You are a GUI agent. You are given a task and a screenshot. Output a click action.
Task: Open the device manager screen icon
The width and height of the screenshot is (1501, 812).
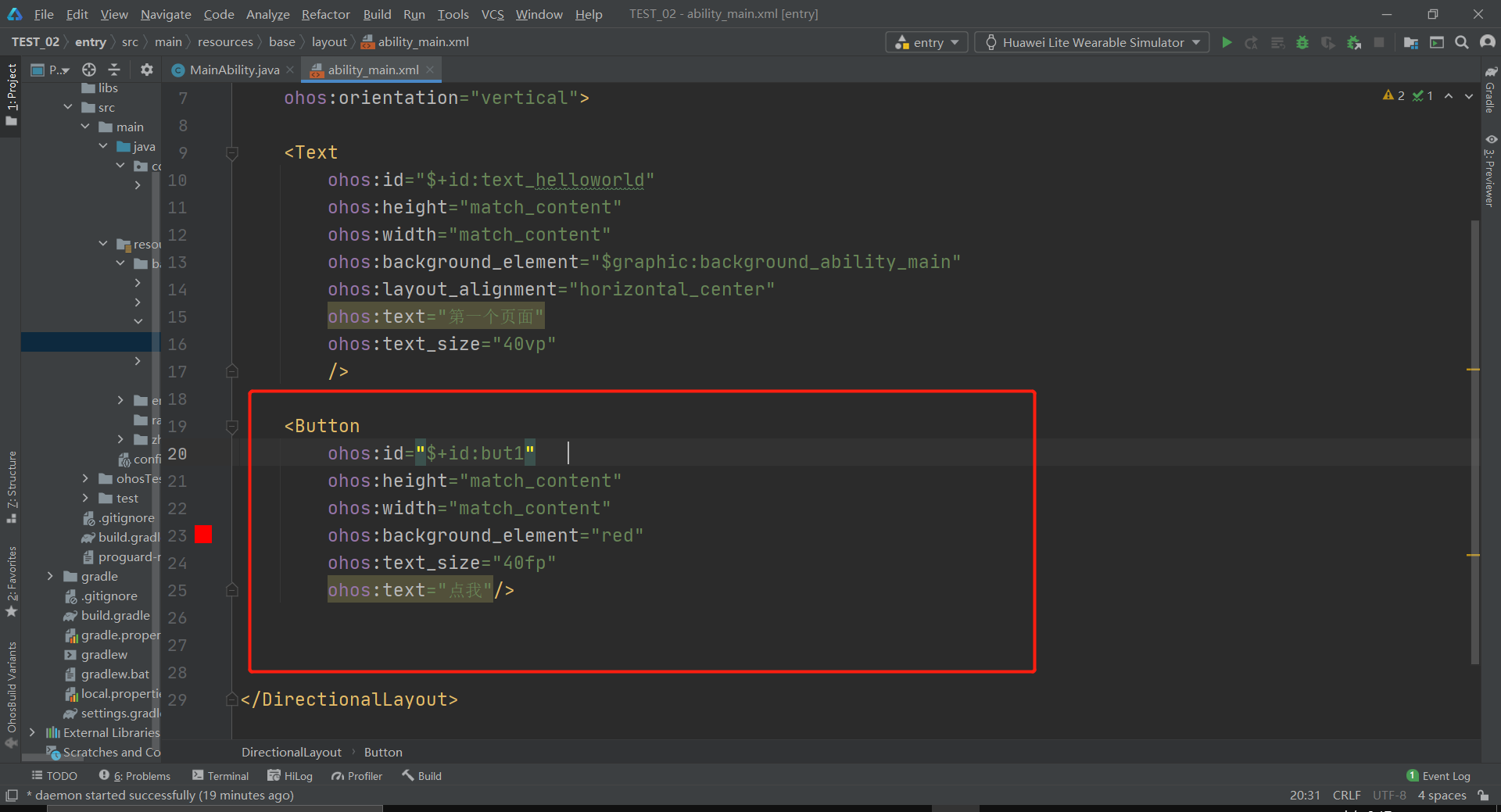point(1437,42)
